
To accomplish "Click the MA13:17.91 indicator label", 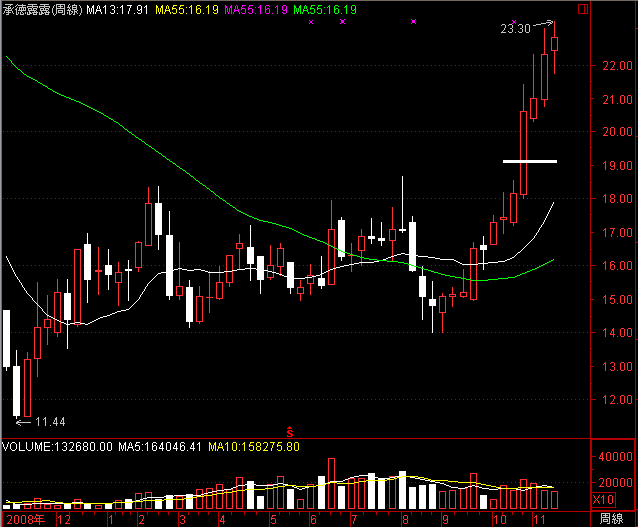I will [x=117, y=10].
